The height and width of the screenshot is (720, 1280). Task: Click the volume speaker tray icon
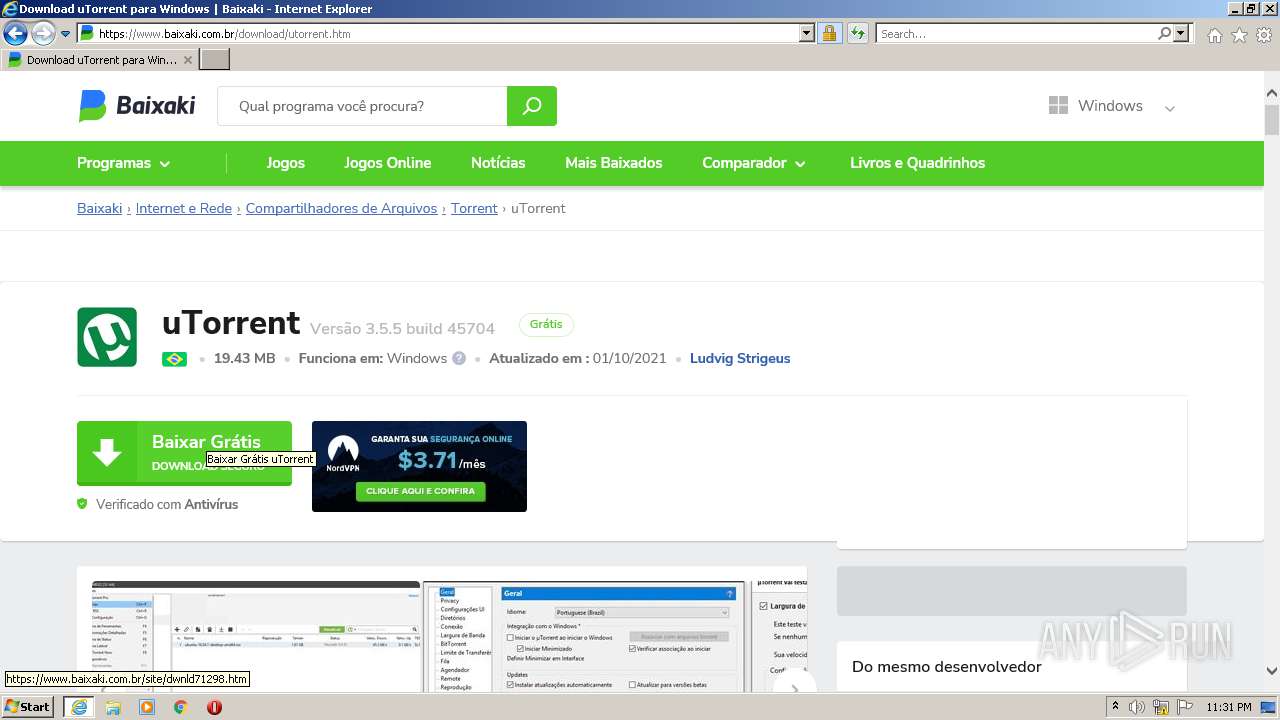point(1137,707)
